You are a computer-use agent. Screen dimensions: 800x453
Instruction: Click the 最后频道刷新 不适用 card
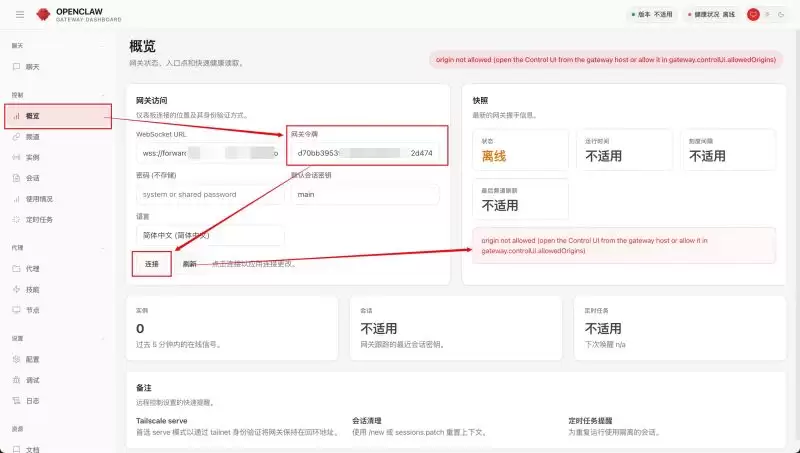(x=520, y=199)
